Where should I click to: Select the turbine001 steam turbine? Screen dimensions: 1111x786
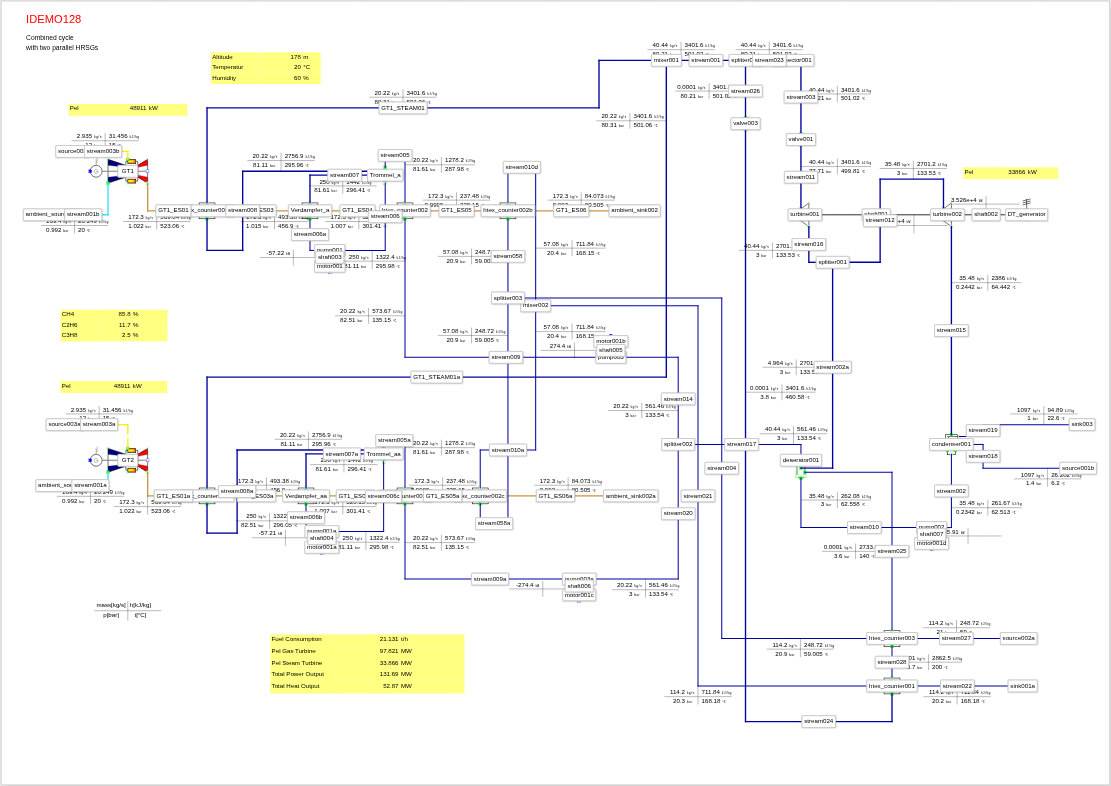(x=805, y=214)
